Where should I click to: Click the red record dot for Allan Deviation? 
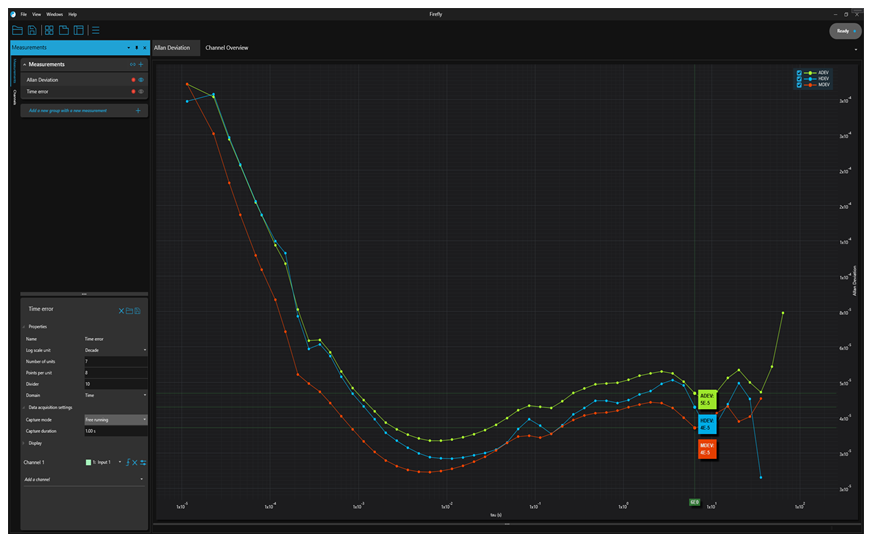(133, 79)
